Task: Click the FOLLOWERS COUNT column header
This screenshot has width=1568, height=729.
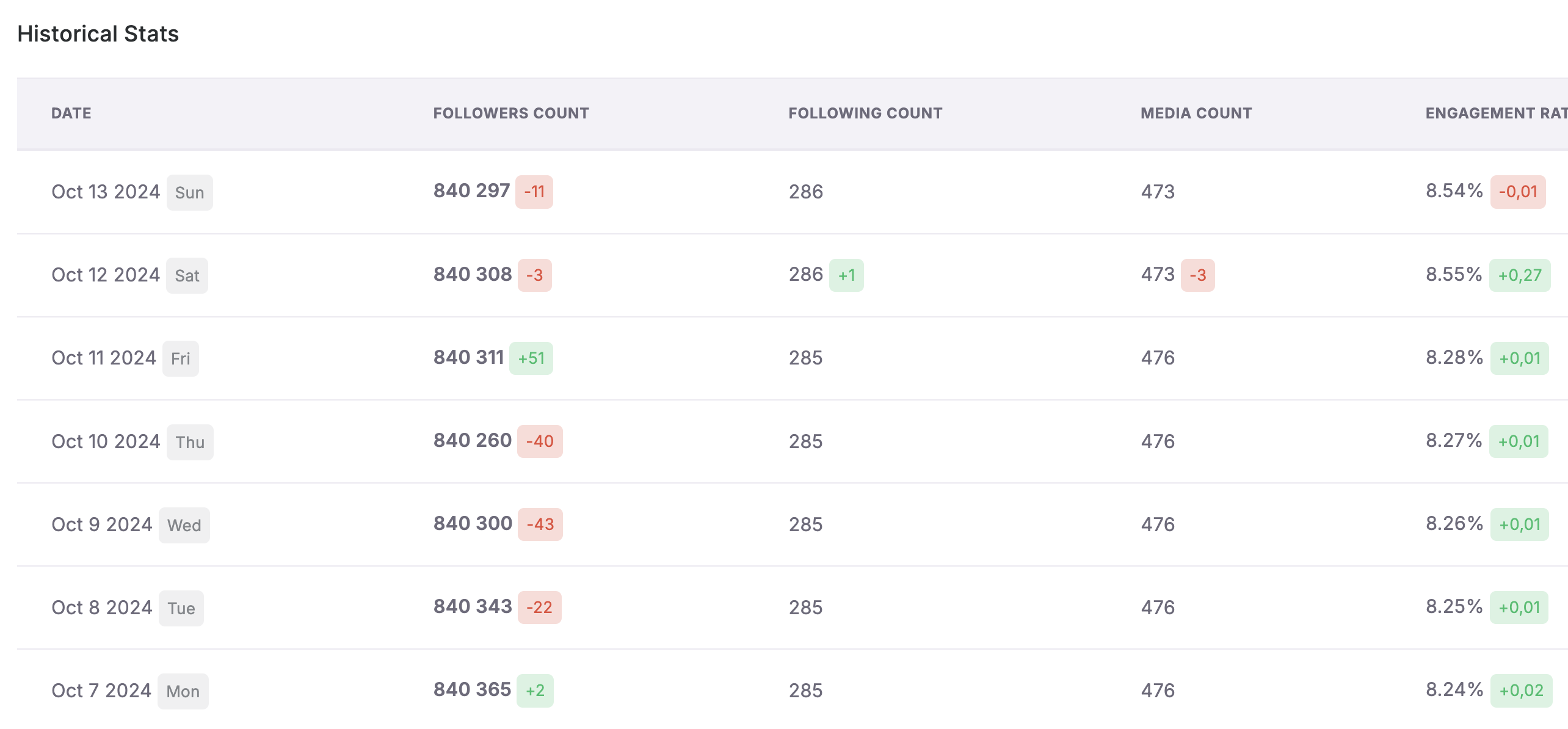Action: [x=511, y=113]
